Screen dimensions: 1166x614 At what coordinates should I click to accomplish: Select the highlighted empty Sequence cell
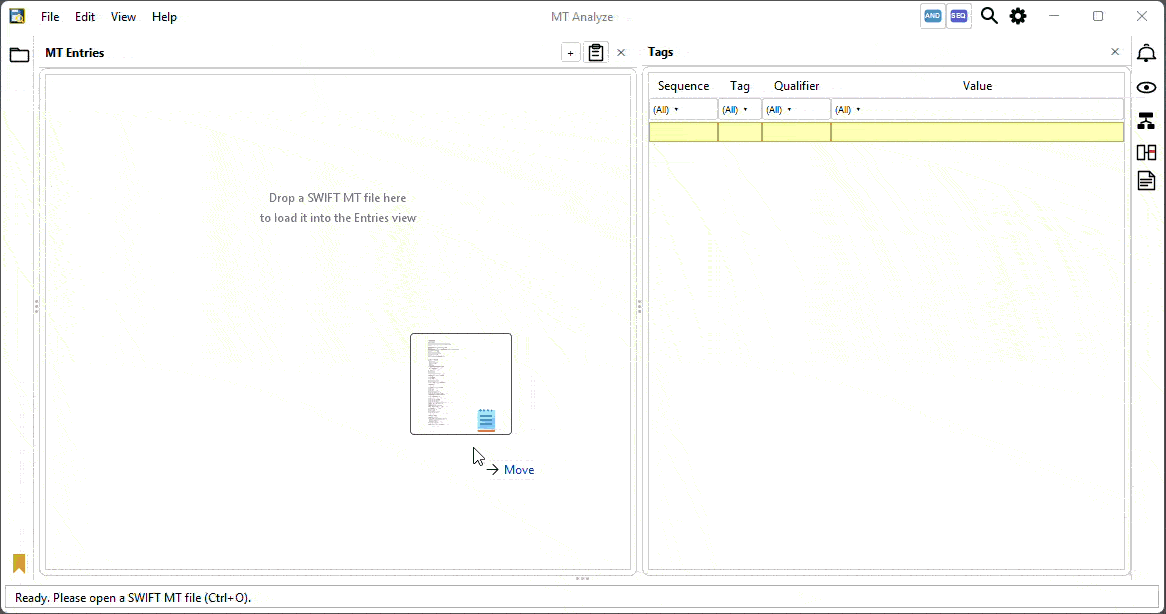tap(683, 132)
